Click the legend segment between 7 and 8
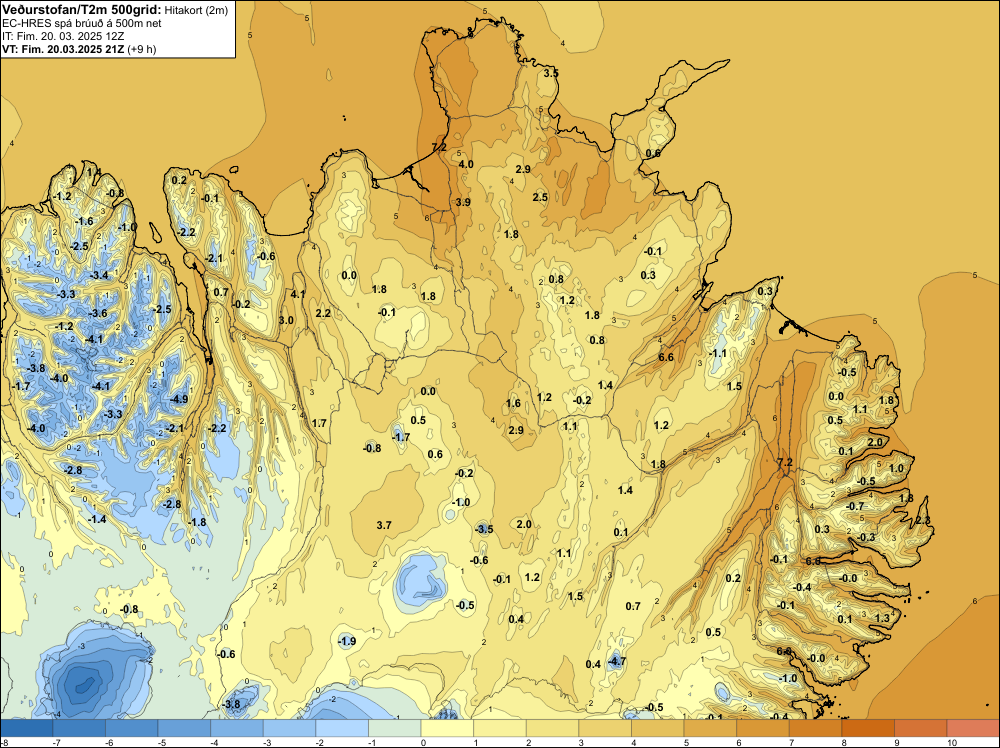The height and width of the screenshot is (748, 1000). (x=816, y=728)
